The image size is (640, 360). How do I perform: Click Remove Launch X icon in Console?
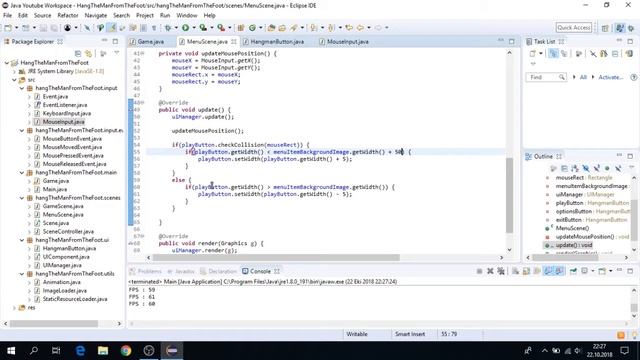[490, 271]
